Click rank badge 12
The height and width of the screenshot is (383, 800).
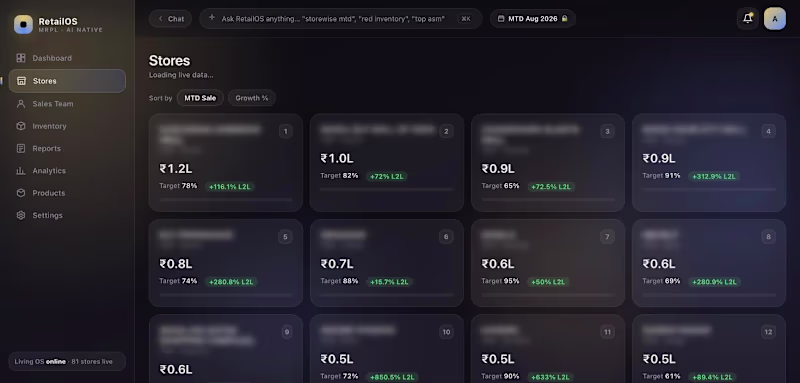pyautogui.click(x=768, y=333)
